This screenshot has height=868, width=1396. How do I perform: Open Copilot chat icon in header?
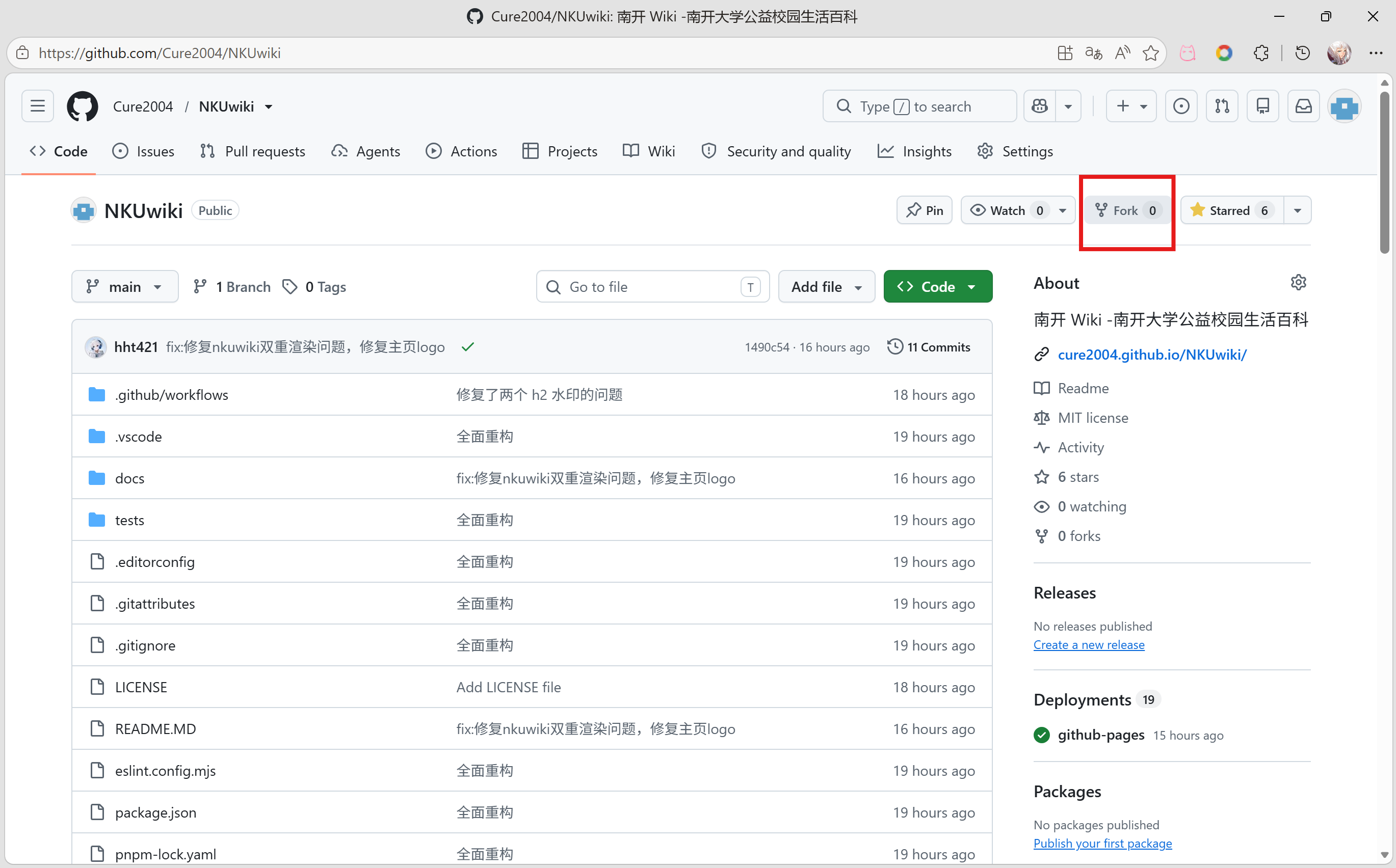tap(1039, 106)
